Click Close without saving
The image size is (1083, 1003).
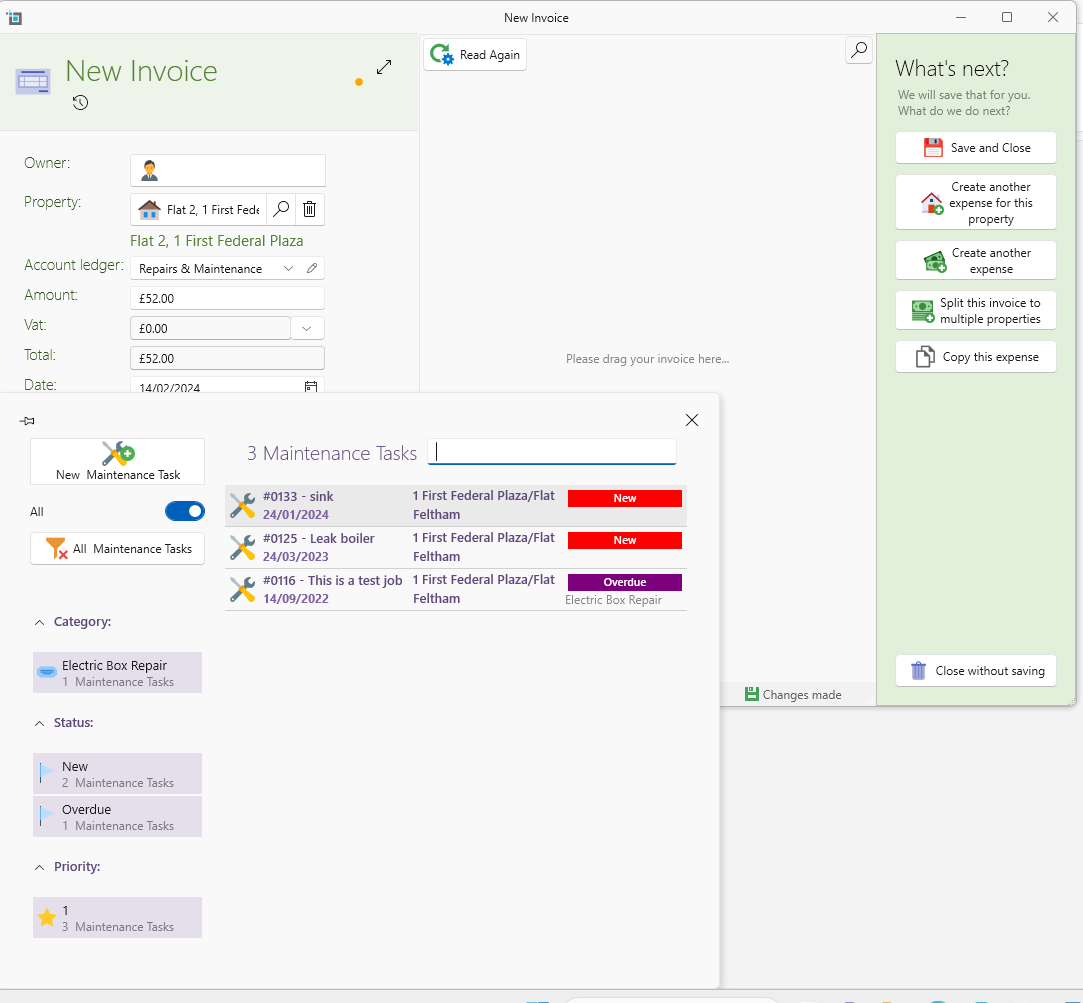coord(975,671)
